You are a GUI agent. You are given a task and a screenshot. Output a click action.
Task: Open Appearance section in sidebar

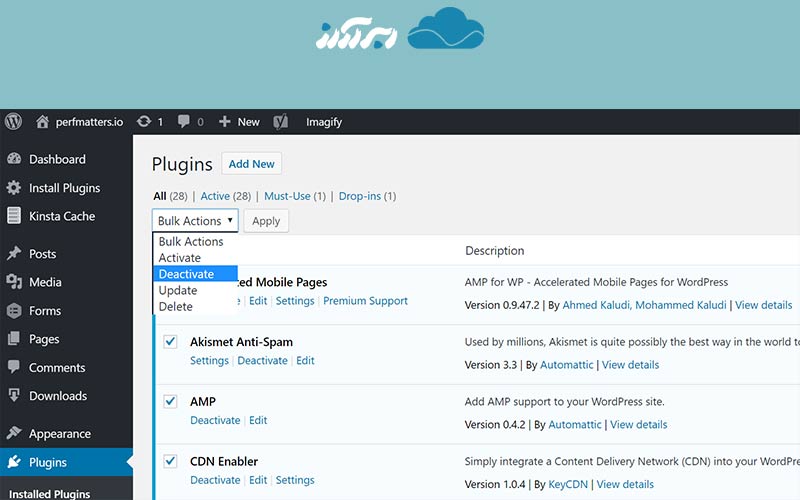click(x=59, y=434)
